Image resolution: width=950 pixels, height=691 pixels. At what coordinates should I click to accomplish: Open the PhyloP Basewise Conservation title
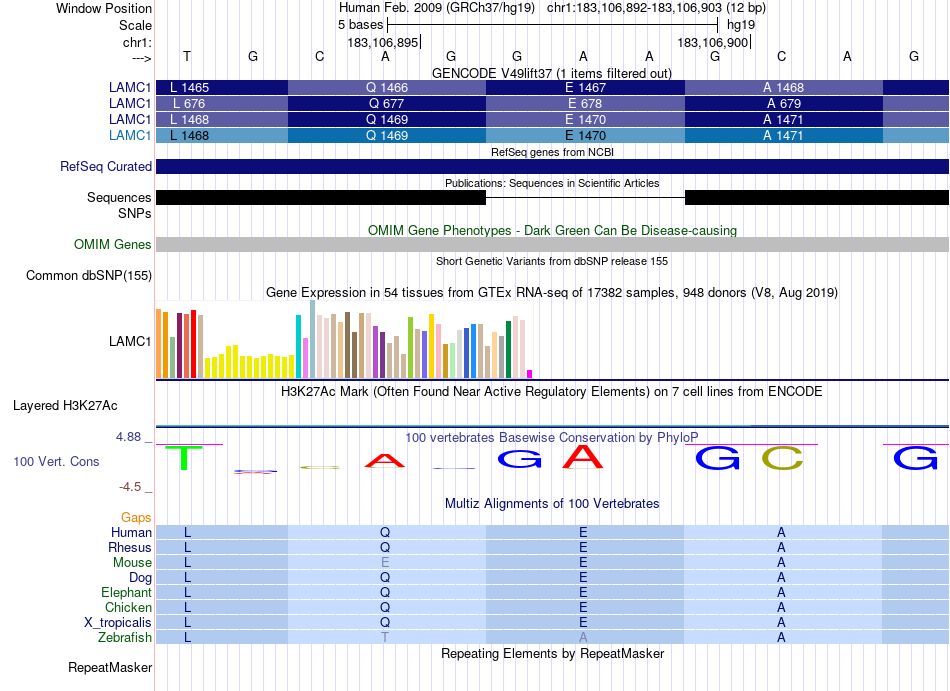click(x=552, y=437)
